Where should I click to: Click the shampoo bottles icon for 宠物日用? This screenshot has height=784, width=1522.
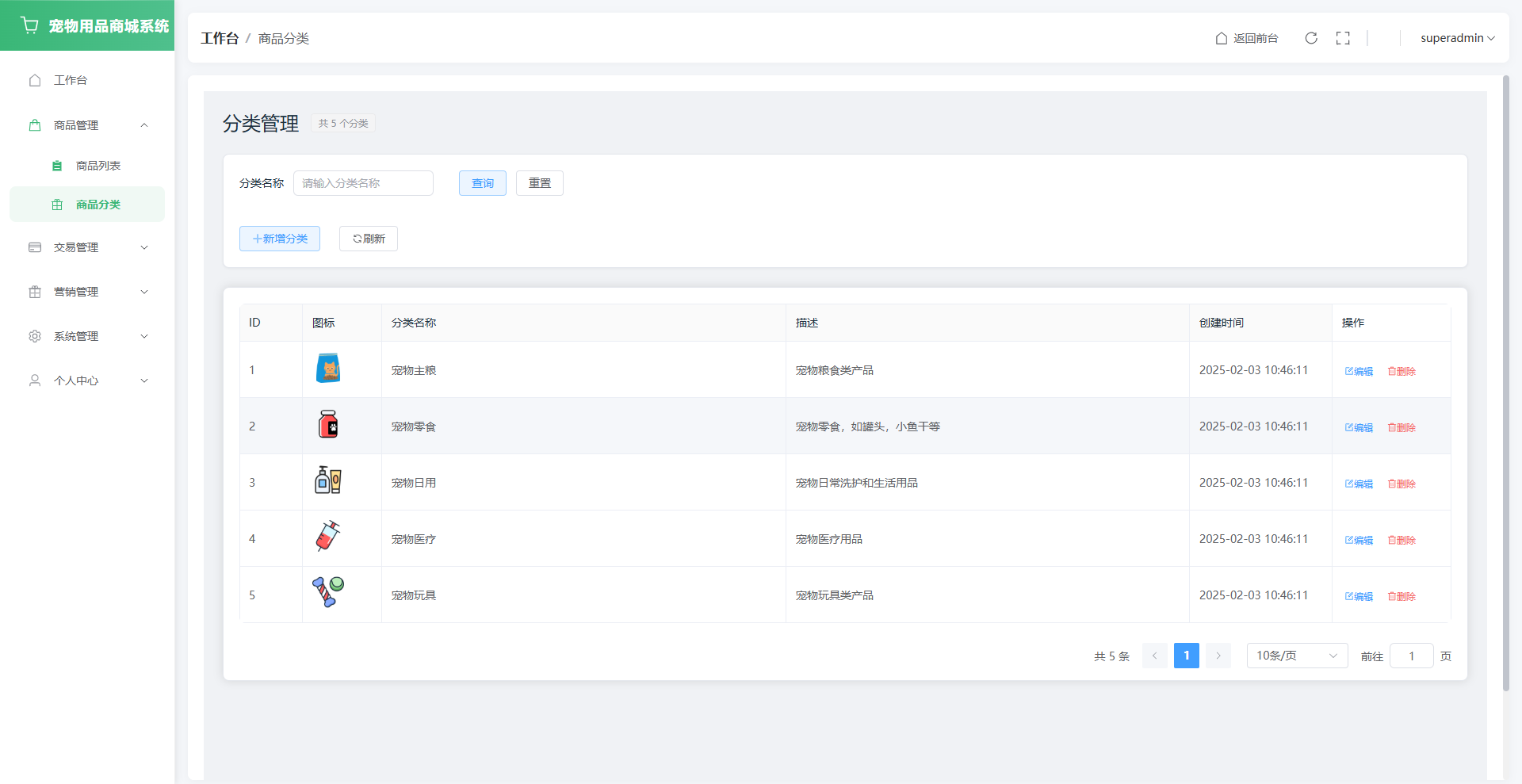pos(328,481)
